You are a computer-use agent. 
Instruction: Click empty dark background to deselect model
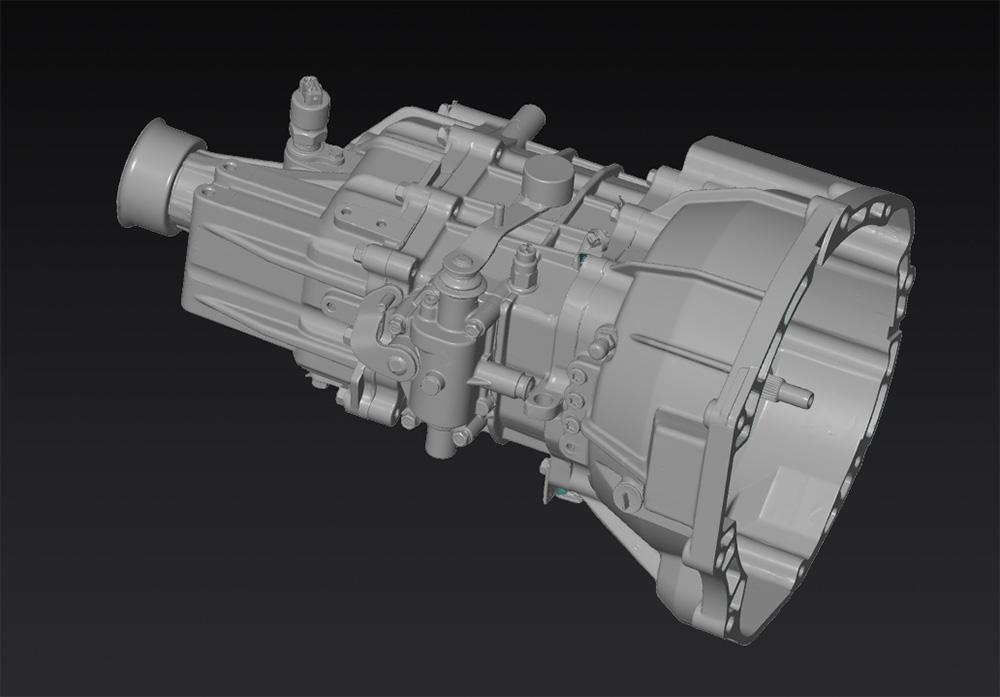pyautogui.click(x=150, y=550)
